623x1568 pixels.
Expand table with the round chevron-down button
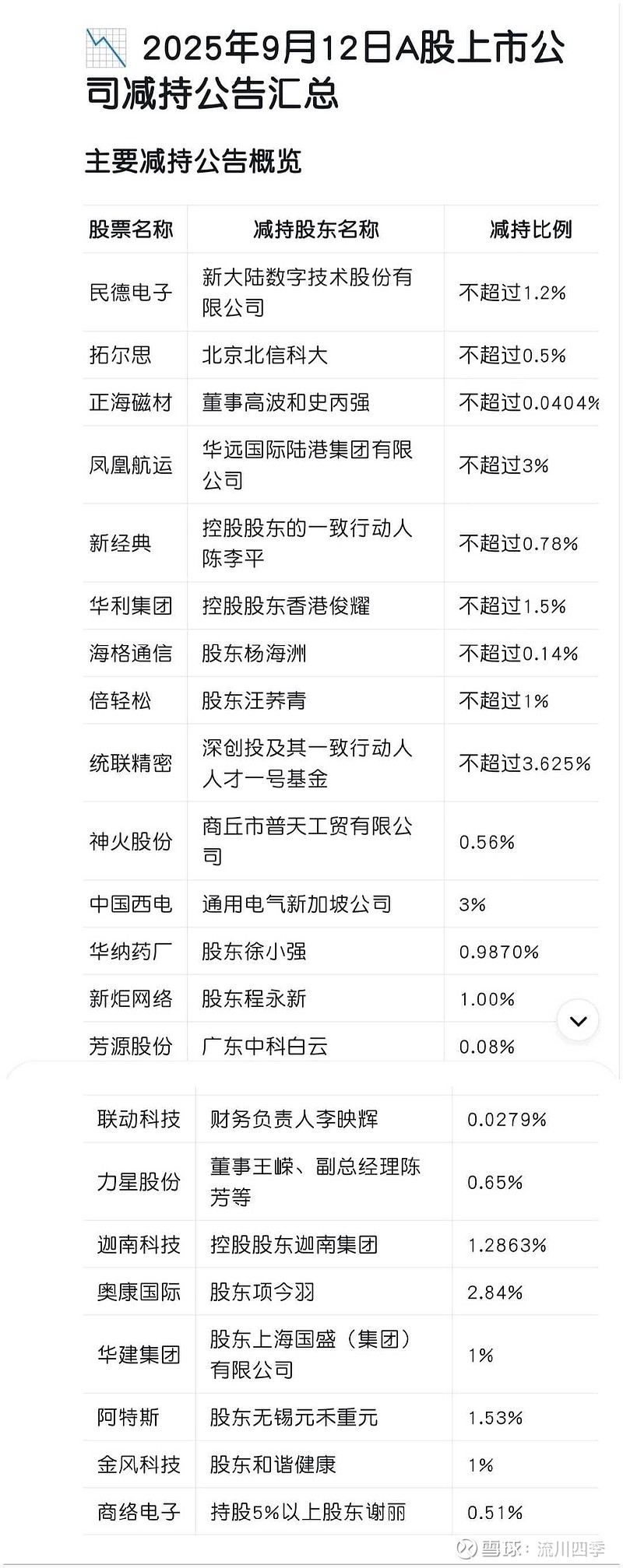(x=578, y=1021)
